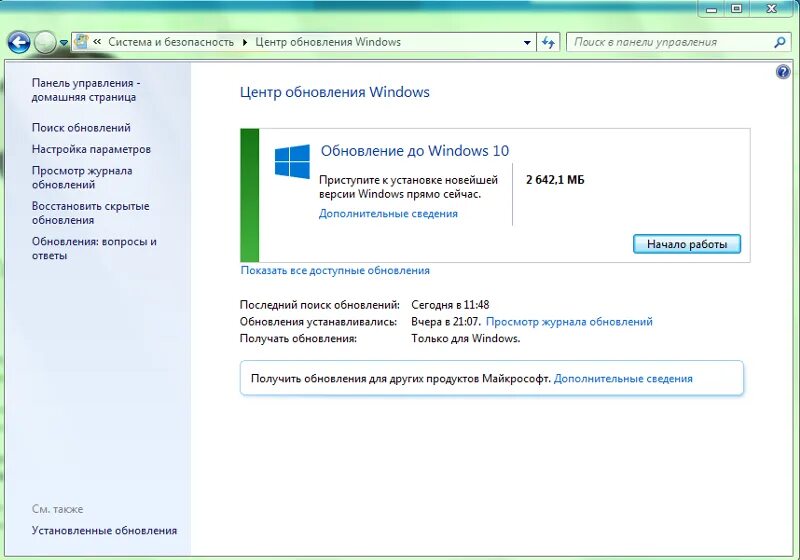The width and height of the screenshot is (800, 560).
Task: Expand the double-chevron breadcrumb overflow
Action: point(97,42)
